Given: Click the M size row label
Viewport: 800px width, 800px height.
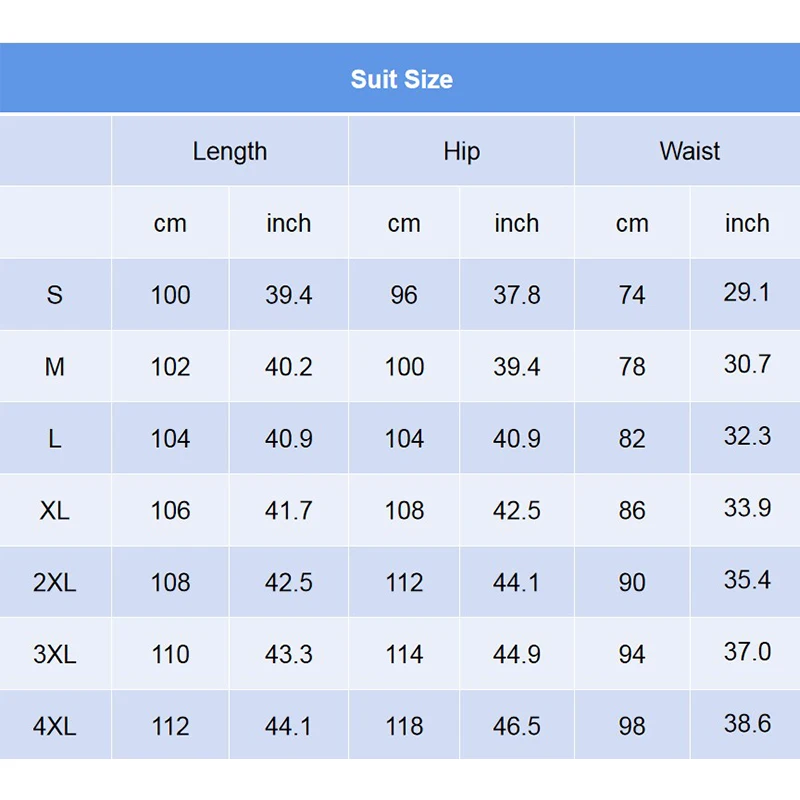Looking at the screenshot, I should [x=55, y=367].
